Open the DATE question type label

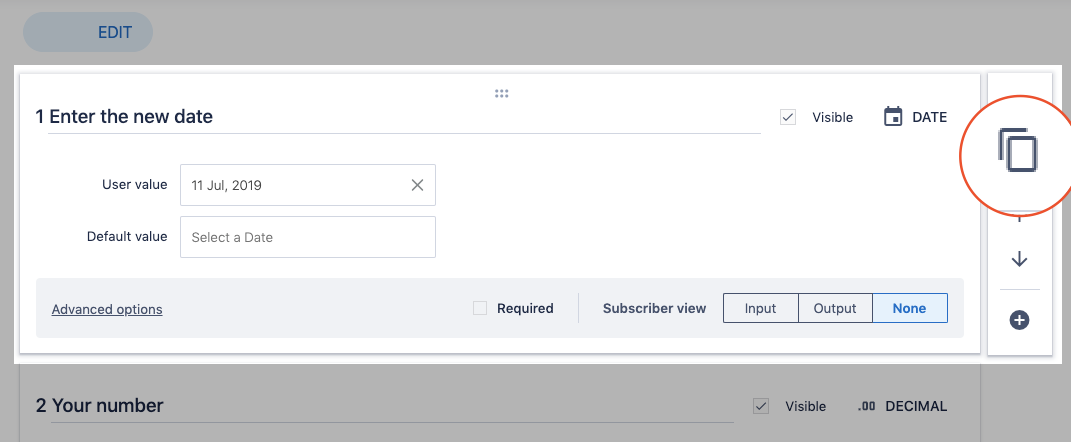tap(929, 117)
